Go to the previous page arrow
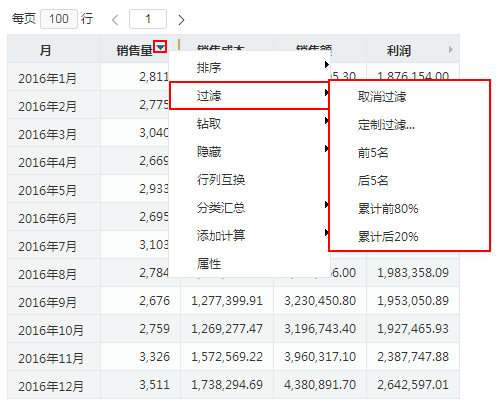The width and height of the screenshot is (499, 412). click(x=115, y=20)
